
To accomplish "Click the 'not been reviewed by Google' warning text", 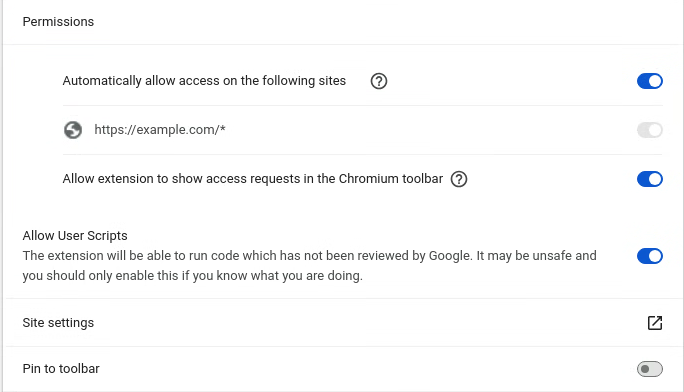I will coord(387,256).
